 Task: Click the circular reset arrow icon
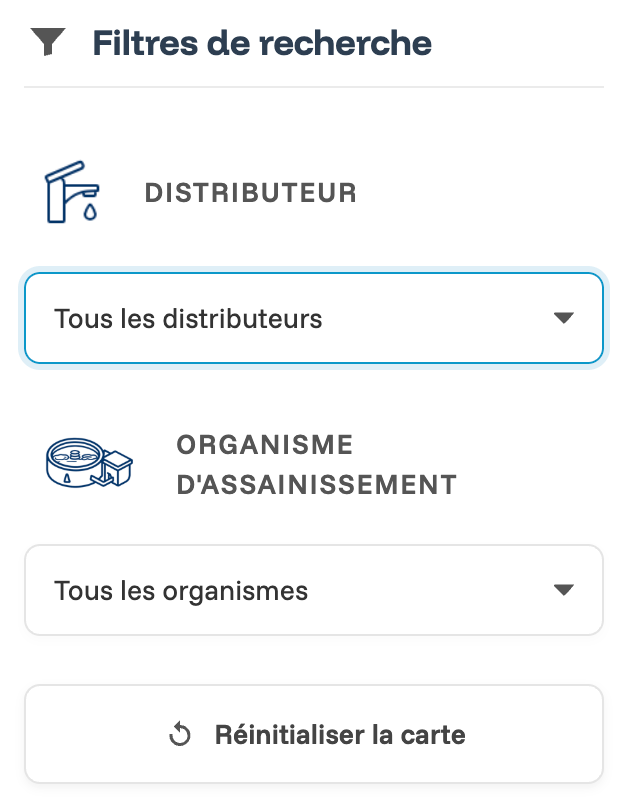[x=180, y=736]
